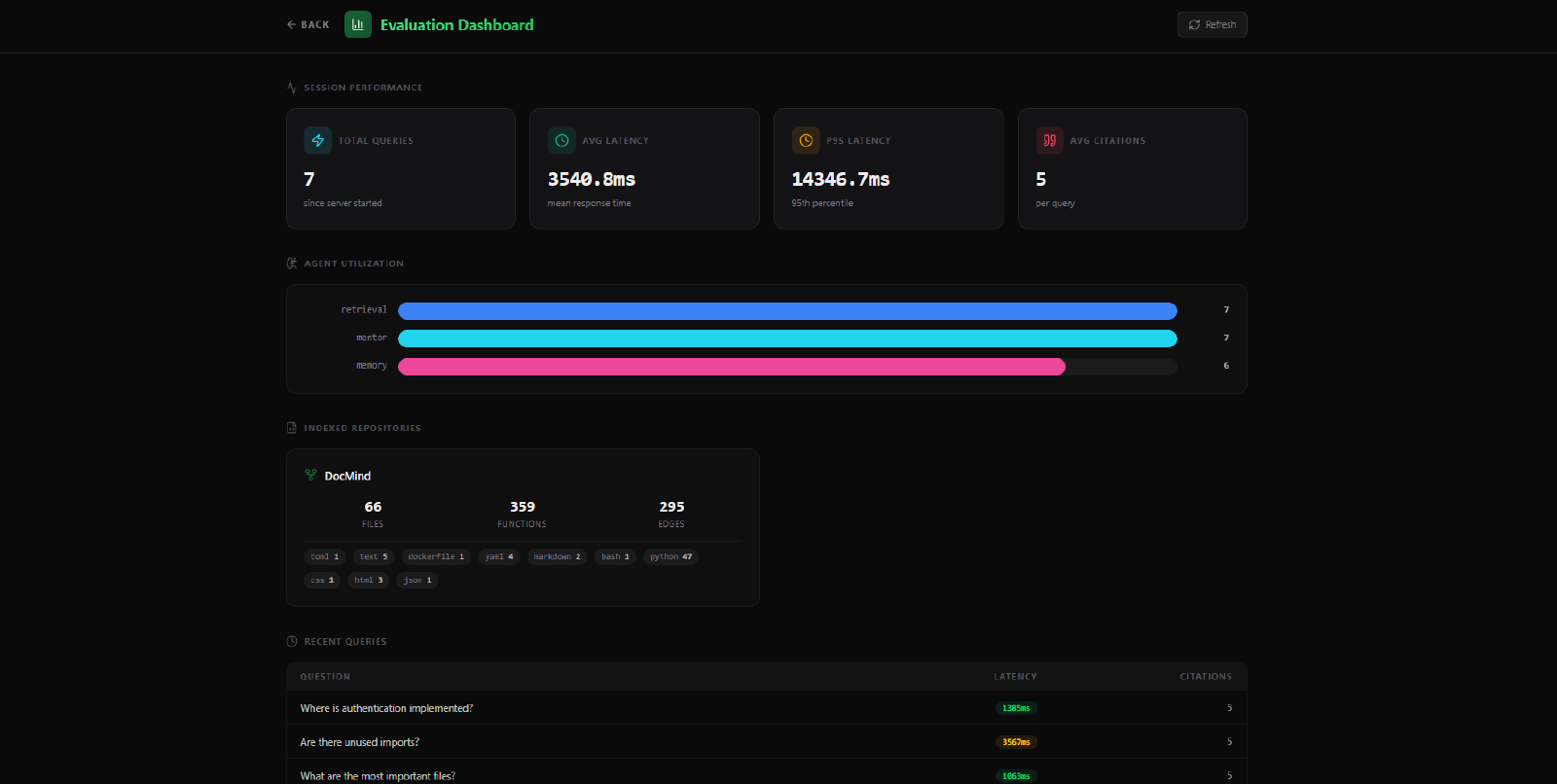Click the memory agent count 6
1557x784 pixels.
click(x=1226, y=366)
